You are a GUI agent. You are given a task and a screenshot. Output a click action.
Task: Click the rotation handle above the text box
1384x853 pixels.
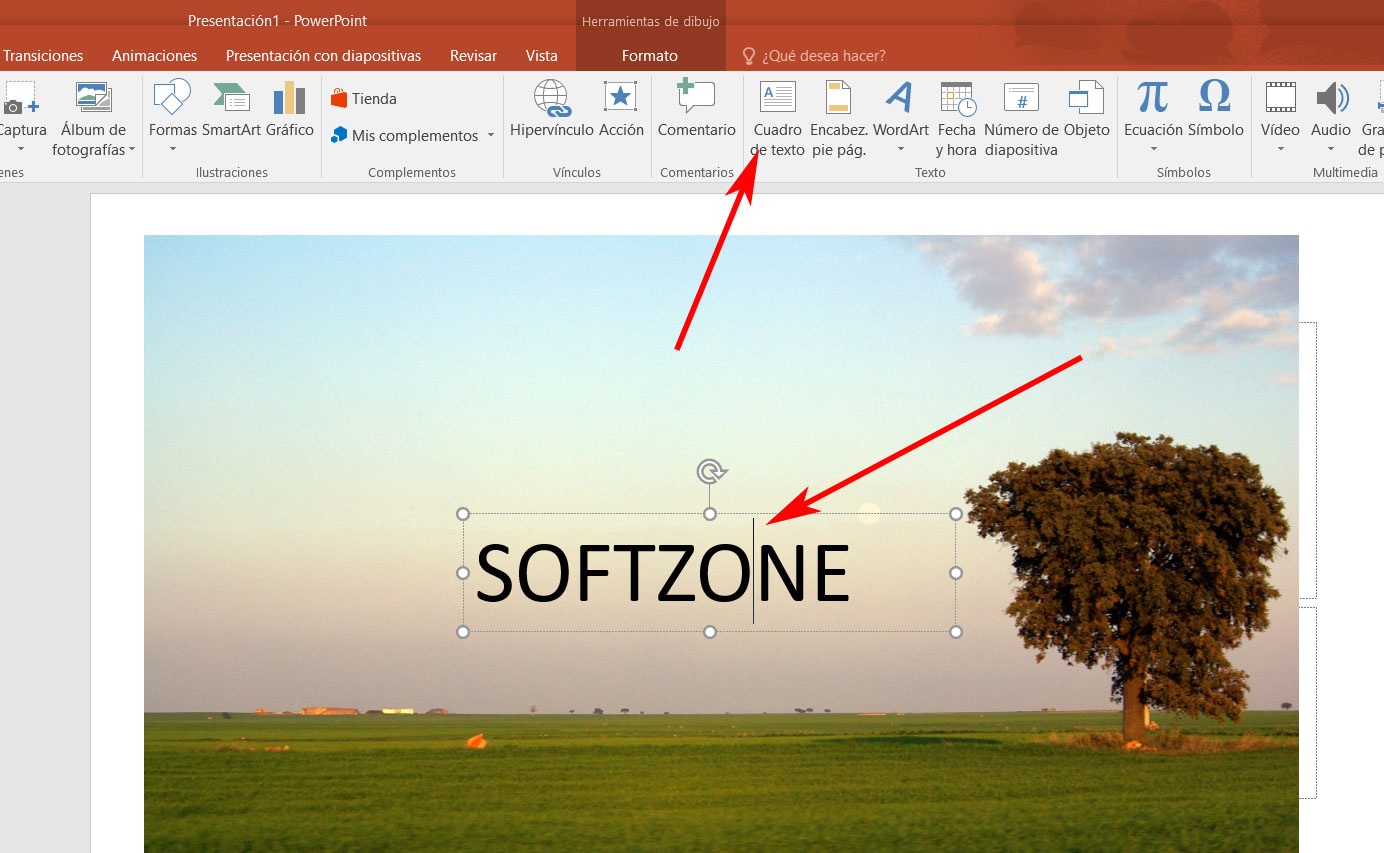coord(710,471)
